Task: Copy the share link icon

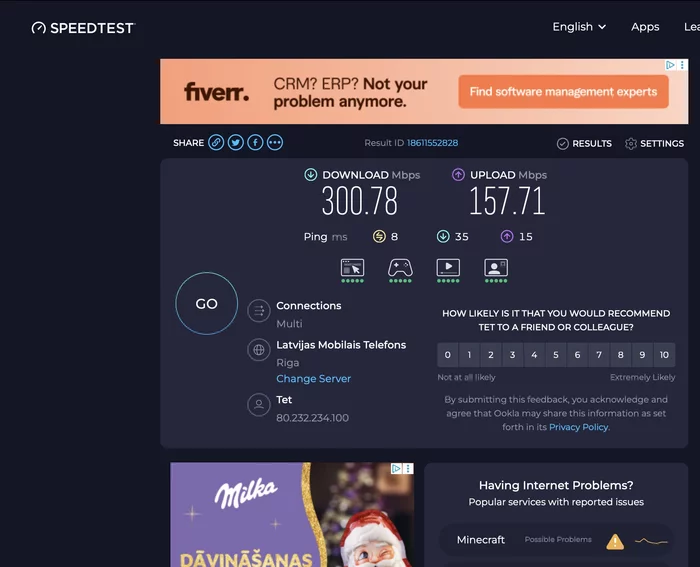Action: tap(216, 142)
